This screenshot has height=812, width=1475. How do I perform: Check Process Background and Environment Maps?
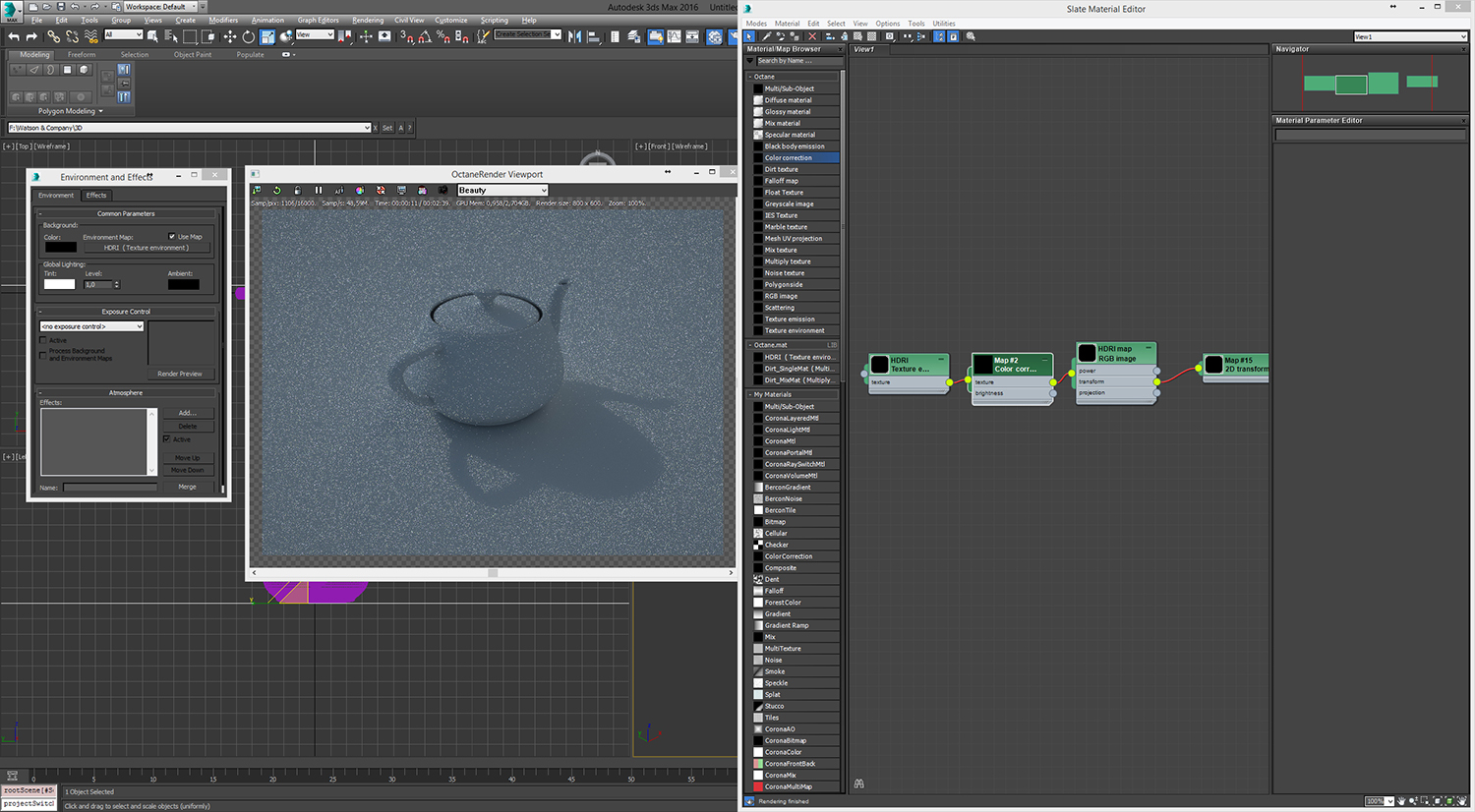click(43, 354)
